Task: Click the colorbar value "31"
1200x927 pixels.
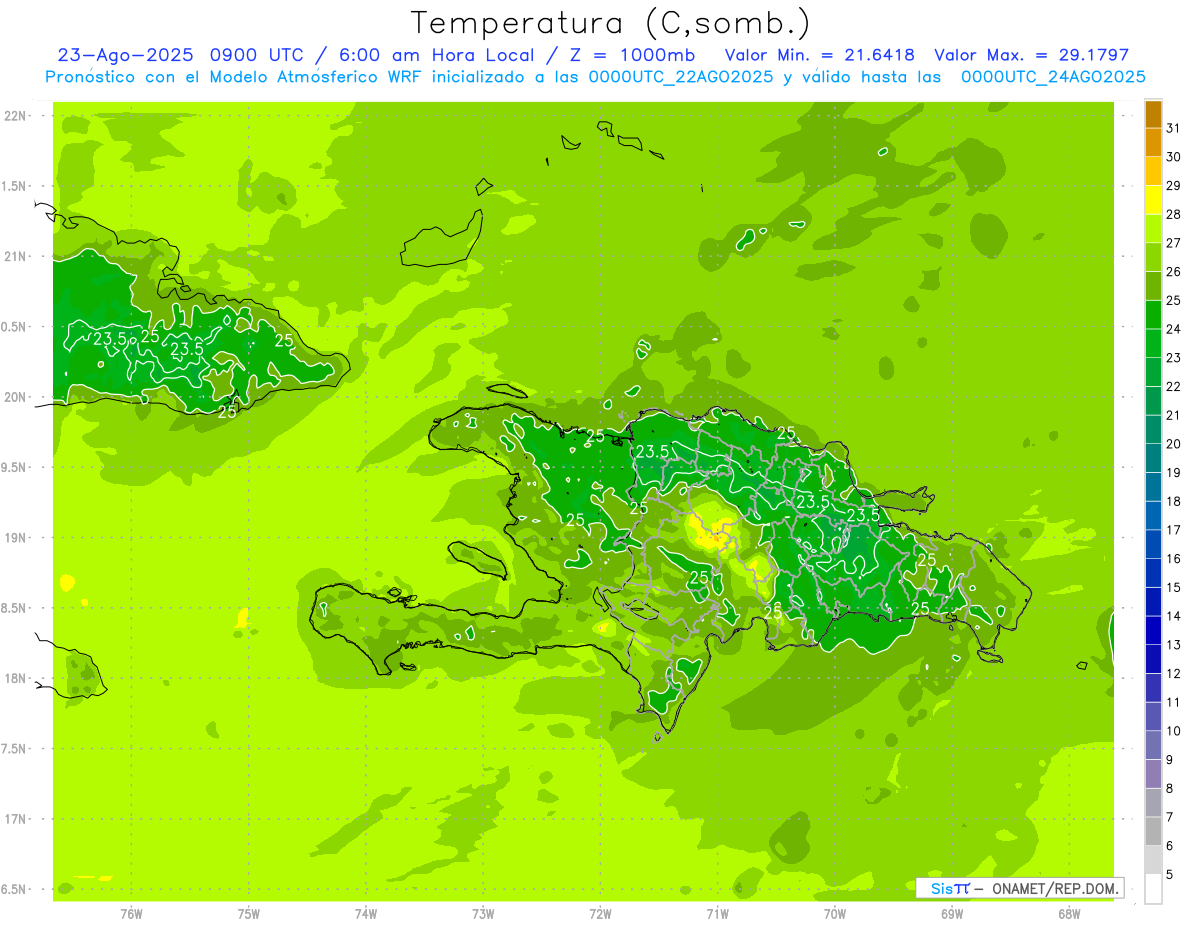Action: click(1174, 128)
